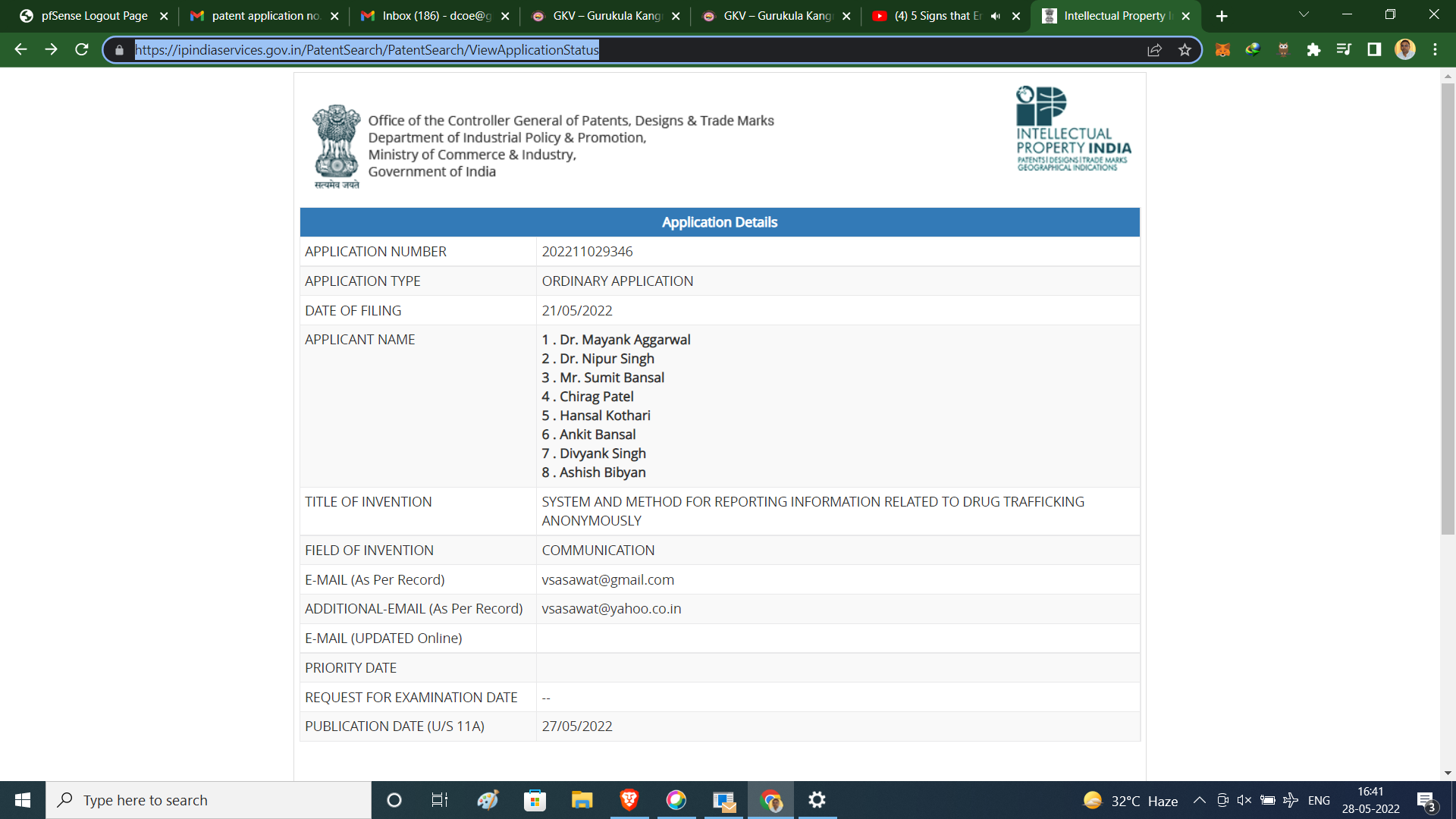Click the browser reload icon
The image size is (1456, 819).
point(82,50)
